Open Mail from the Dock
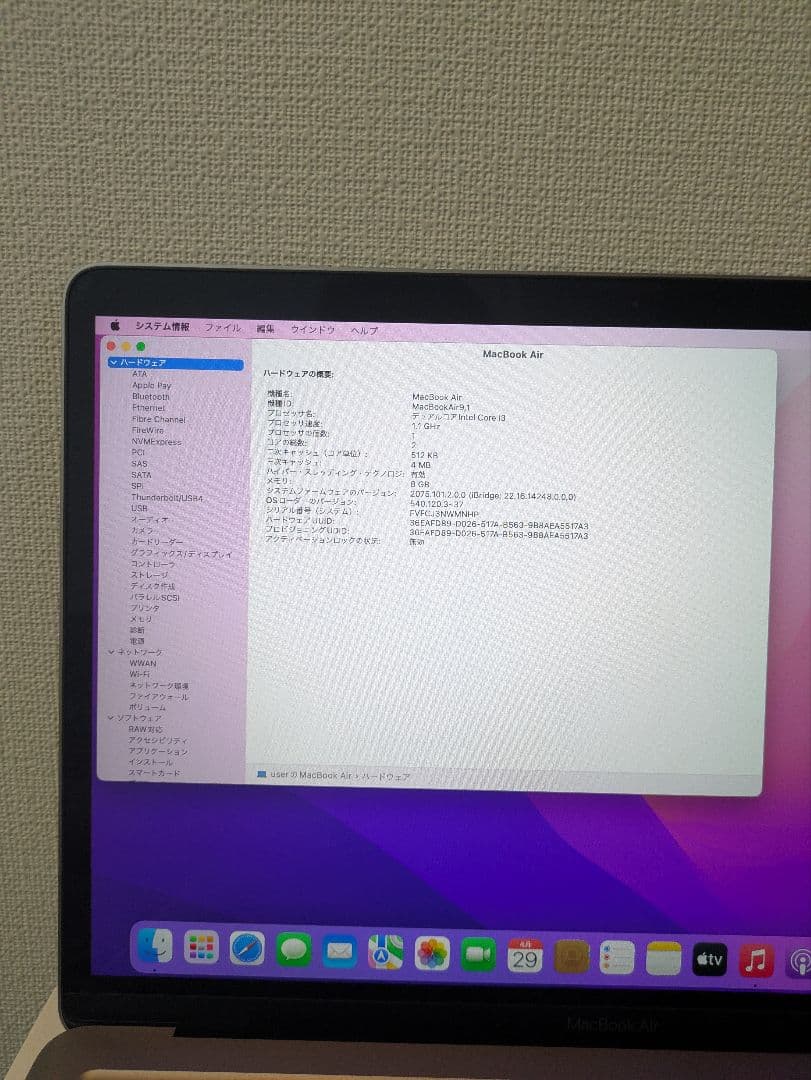811x1080 pixels. pos(340,948)
